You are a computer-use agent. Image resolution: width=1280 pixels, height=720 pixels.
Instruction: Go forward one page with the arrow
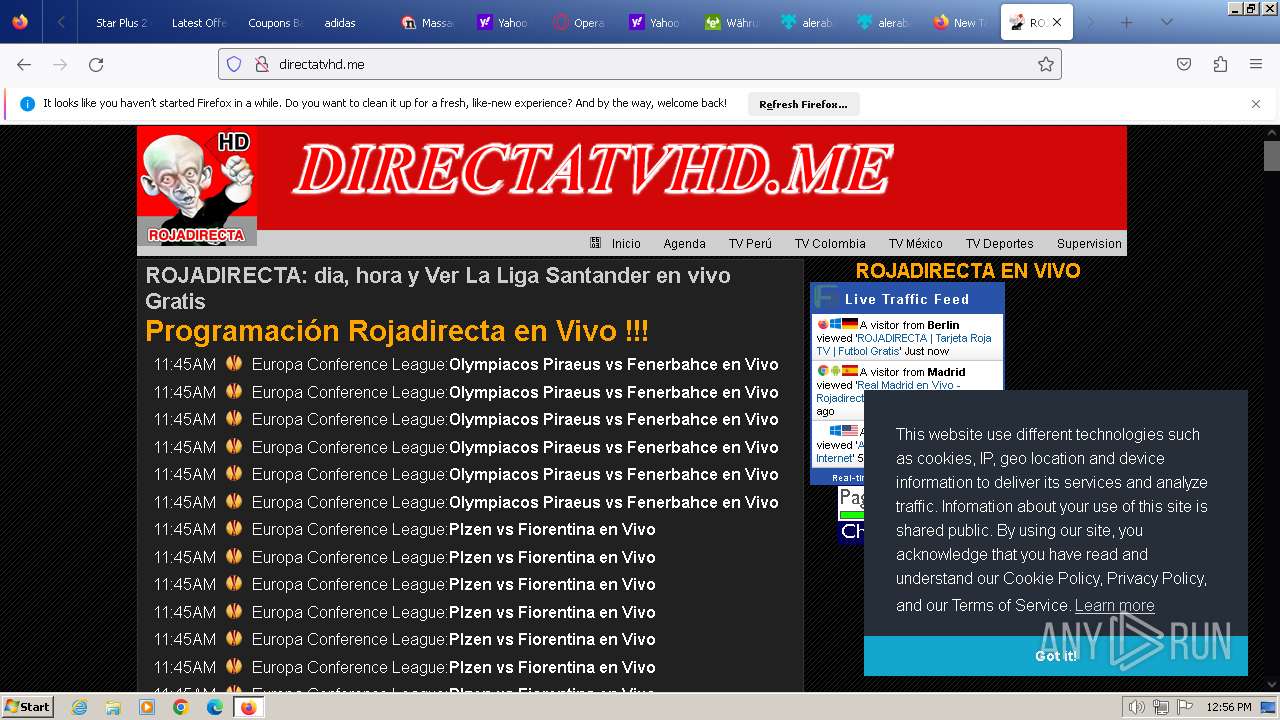[x=60, y=64]
